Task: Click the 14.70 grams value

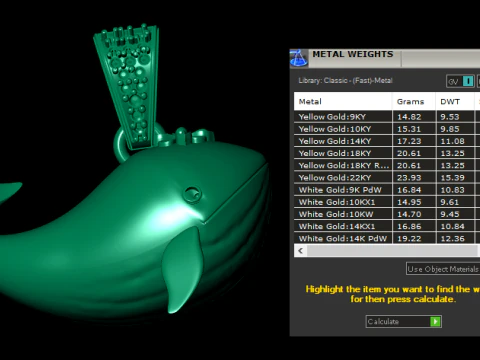Action: [409, 214]
